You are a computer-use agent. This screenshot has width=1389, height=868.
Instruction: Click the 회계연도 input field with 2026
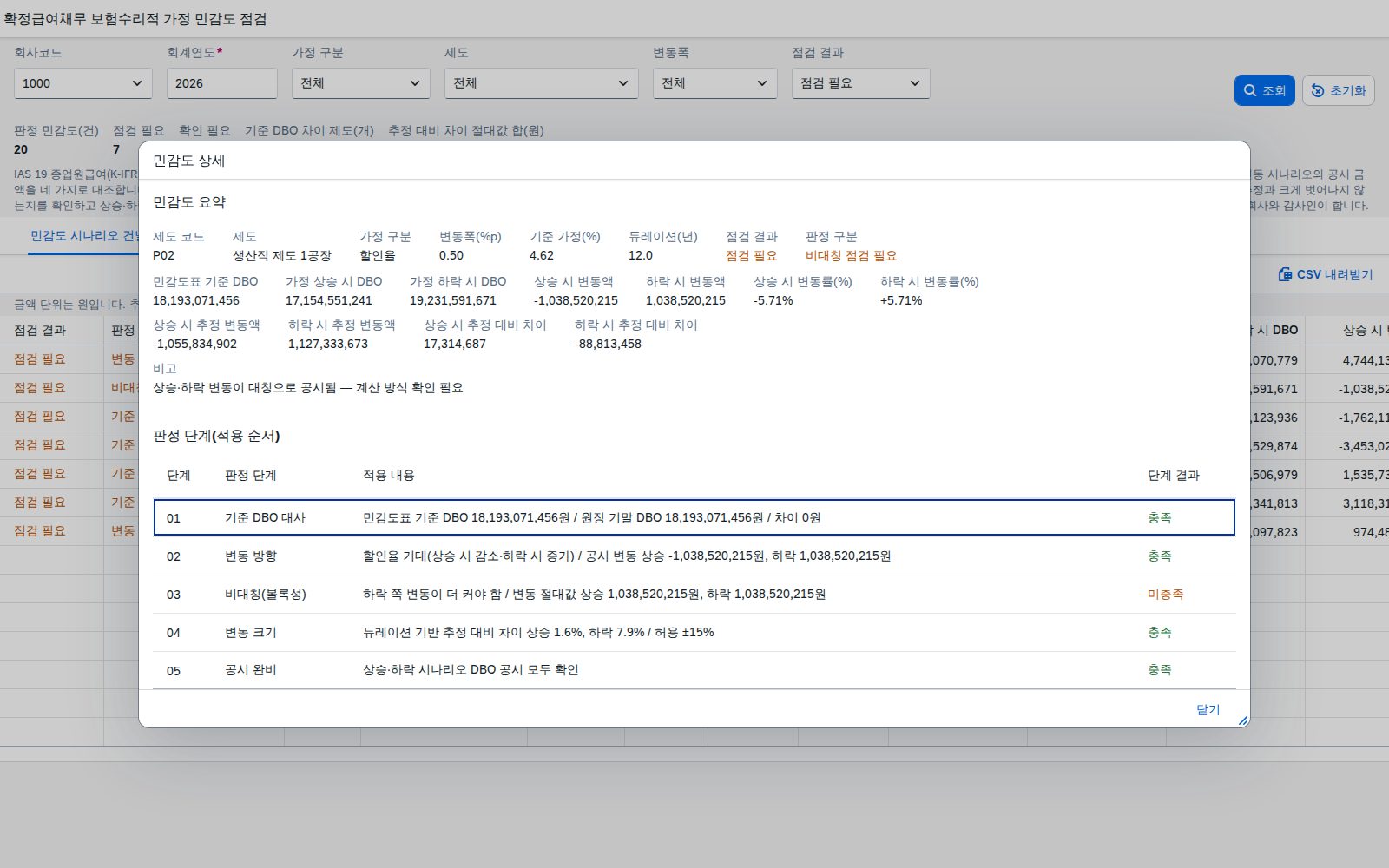(222, 83)
